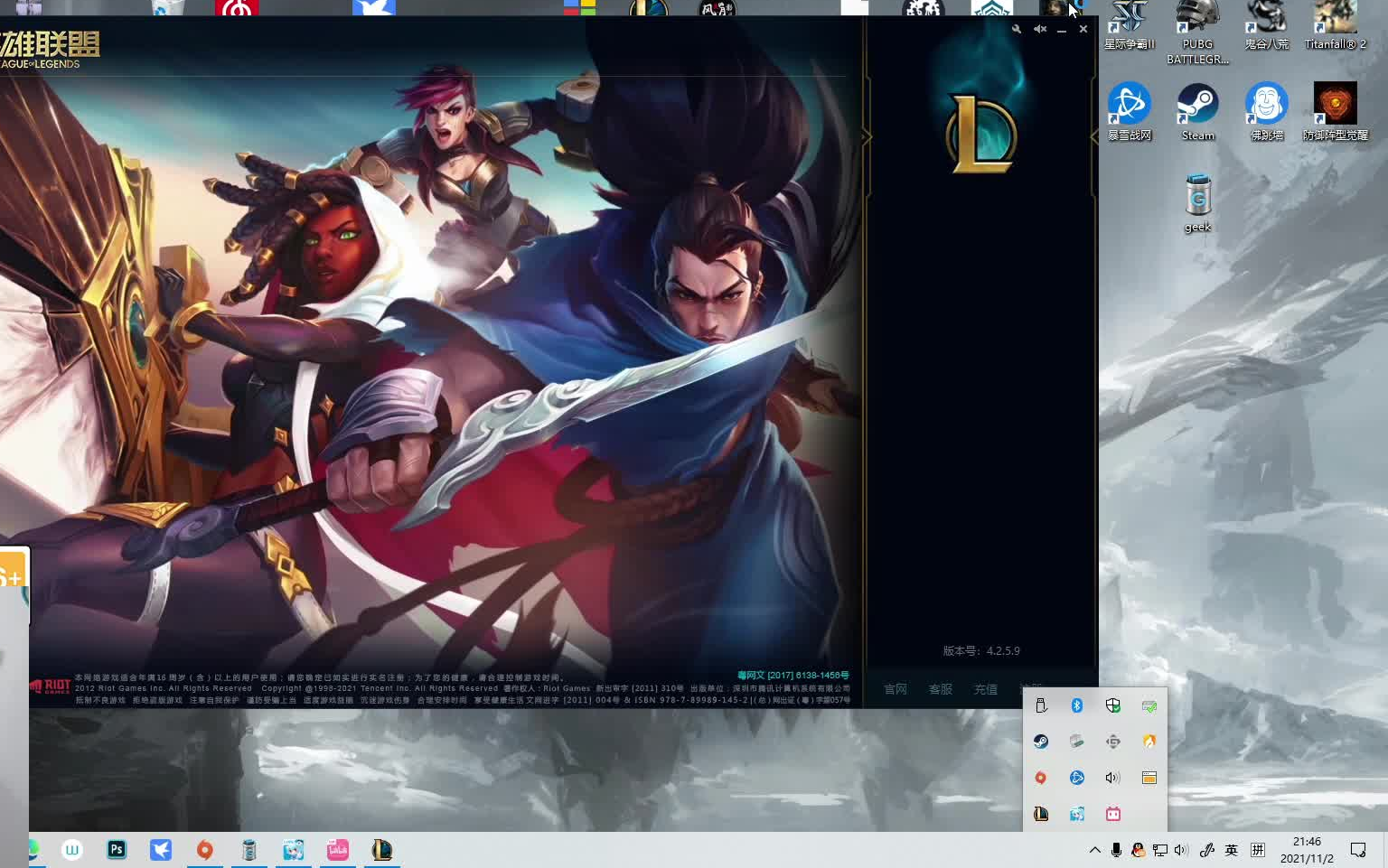Open Windows Security shield tray icon
The height and width of the screenshot is (868, 1388).
tap(1113, 705)
